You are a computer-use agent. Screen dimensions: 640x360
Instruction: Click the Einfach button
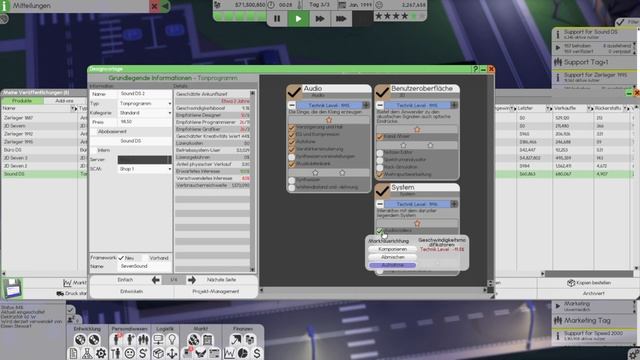(x=125, y=280)
